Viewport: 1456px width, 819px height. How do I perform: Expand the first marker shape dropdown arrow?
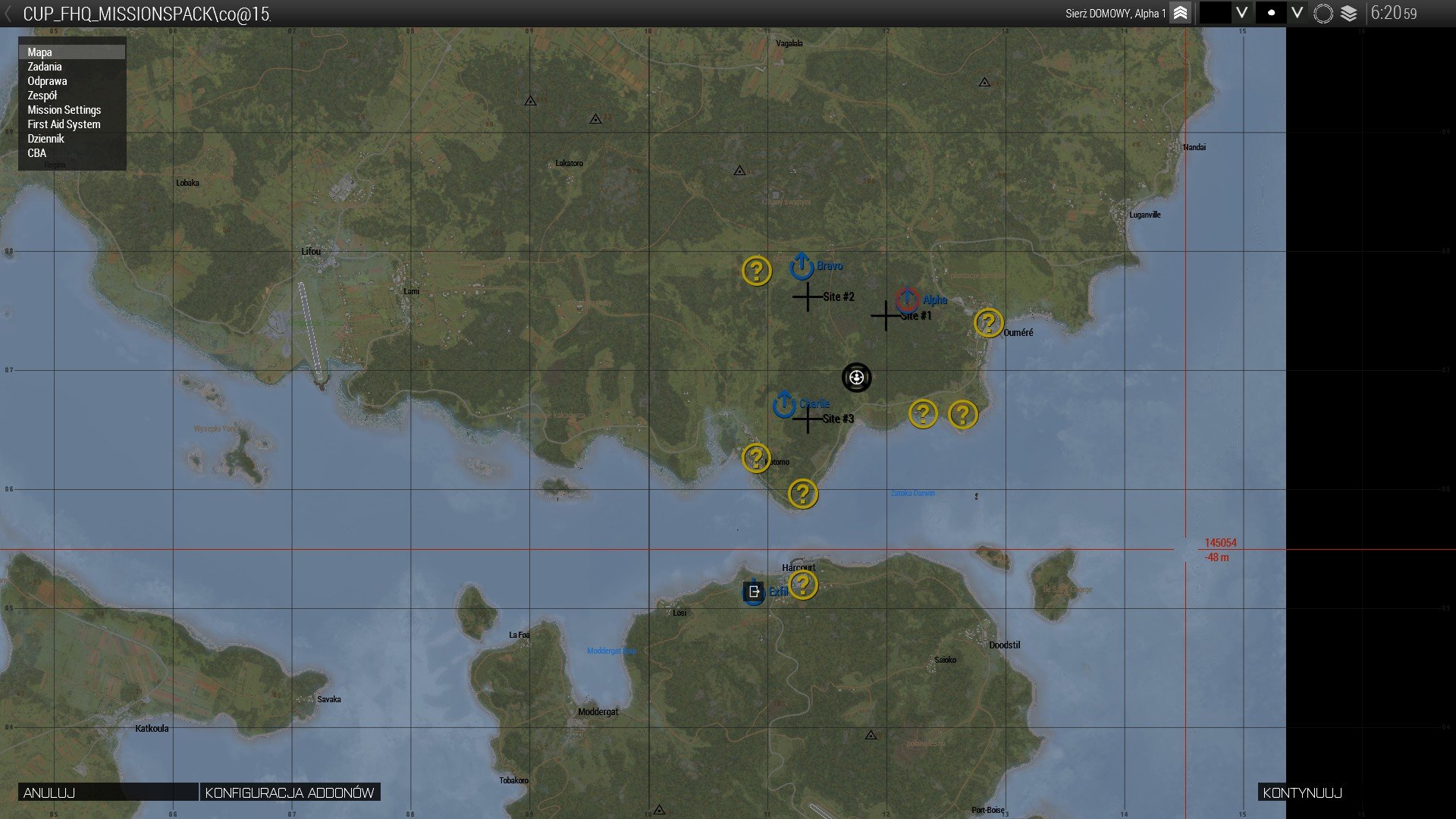(x=1241, y=13)
